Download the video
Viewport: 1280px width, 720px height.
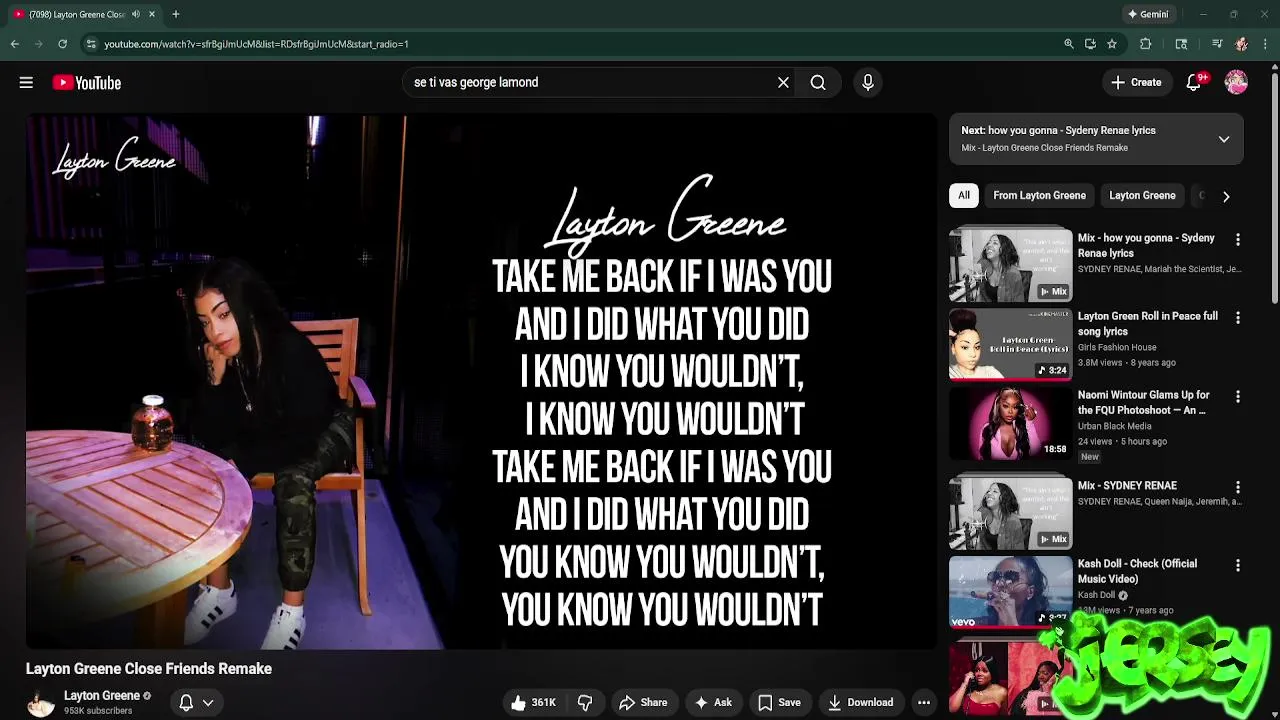coord(860,703)
